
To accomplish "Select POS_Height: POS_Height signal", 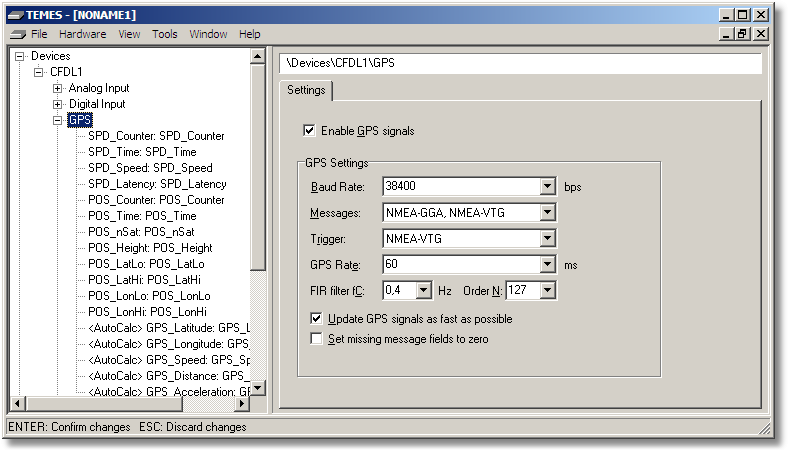I will point(150,248).
